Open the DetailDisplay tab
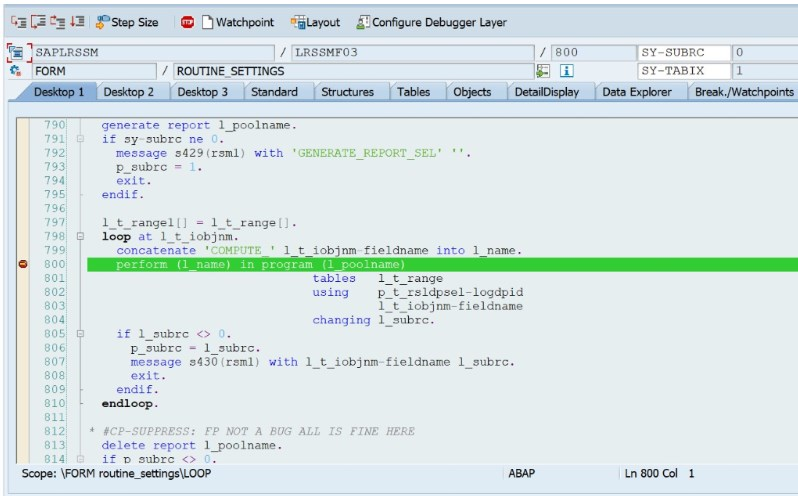The image size is (798, 496). click(547, 92)
